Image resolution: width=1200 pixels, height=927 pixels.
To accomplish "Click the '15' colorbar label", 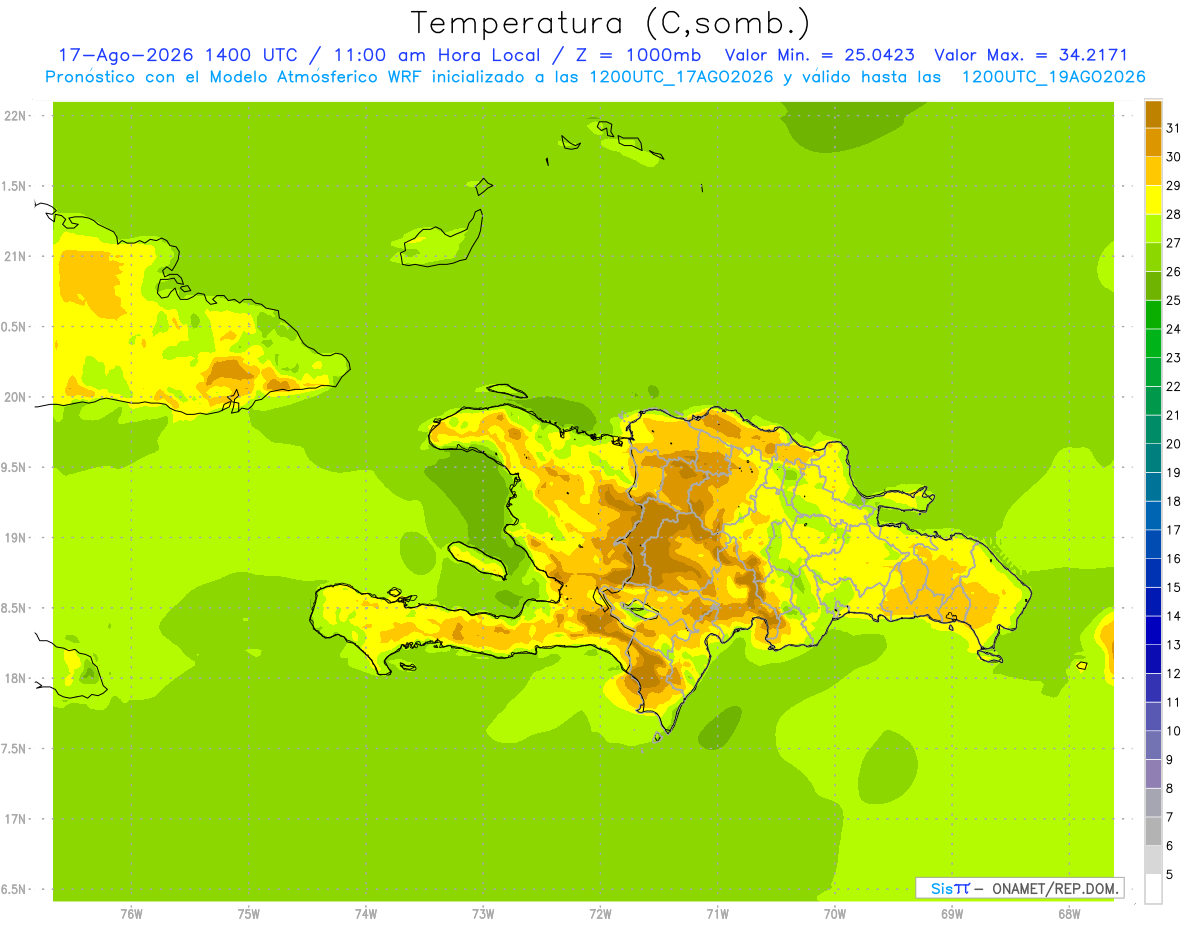I will (x=1173, y=587).
